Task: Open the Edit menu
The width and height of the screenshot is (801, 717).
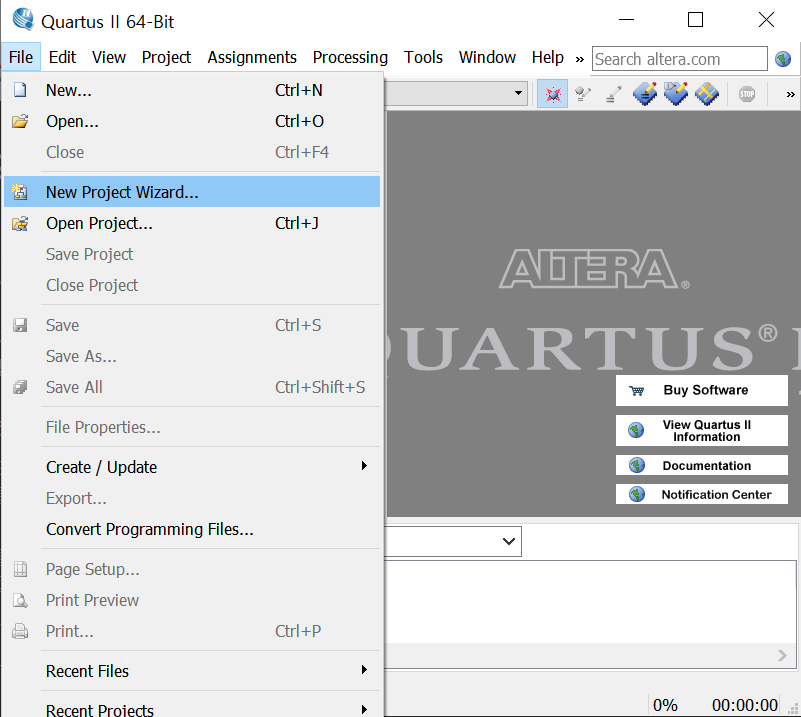Action: coord(62,57)
